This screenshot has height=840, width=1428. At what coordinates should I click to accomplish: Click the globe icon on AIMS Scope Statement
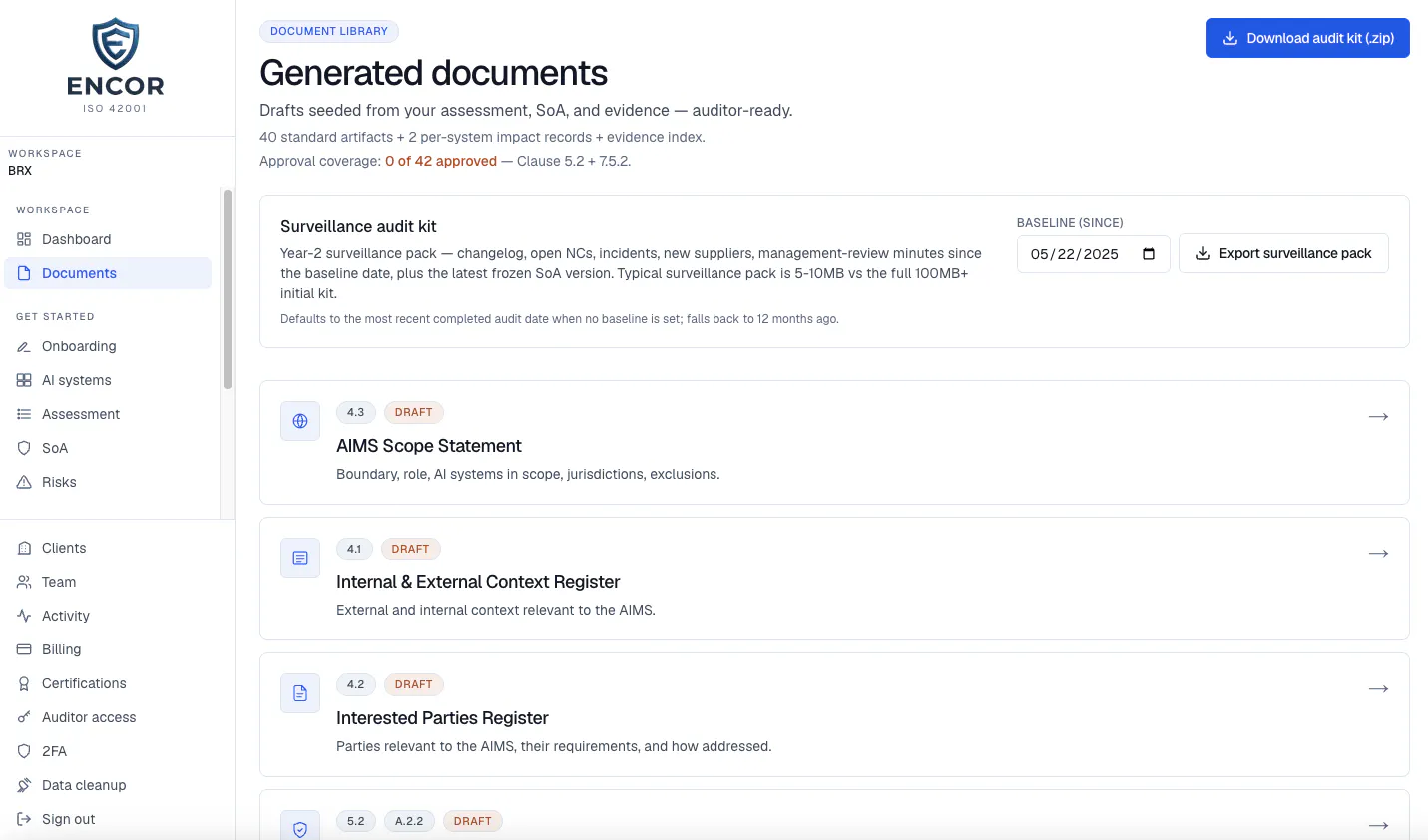[300, 421]
